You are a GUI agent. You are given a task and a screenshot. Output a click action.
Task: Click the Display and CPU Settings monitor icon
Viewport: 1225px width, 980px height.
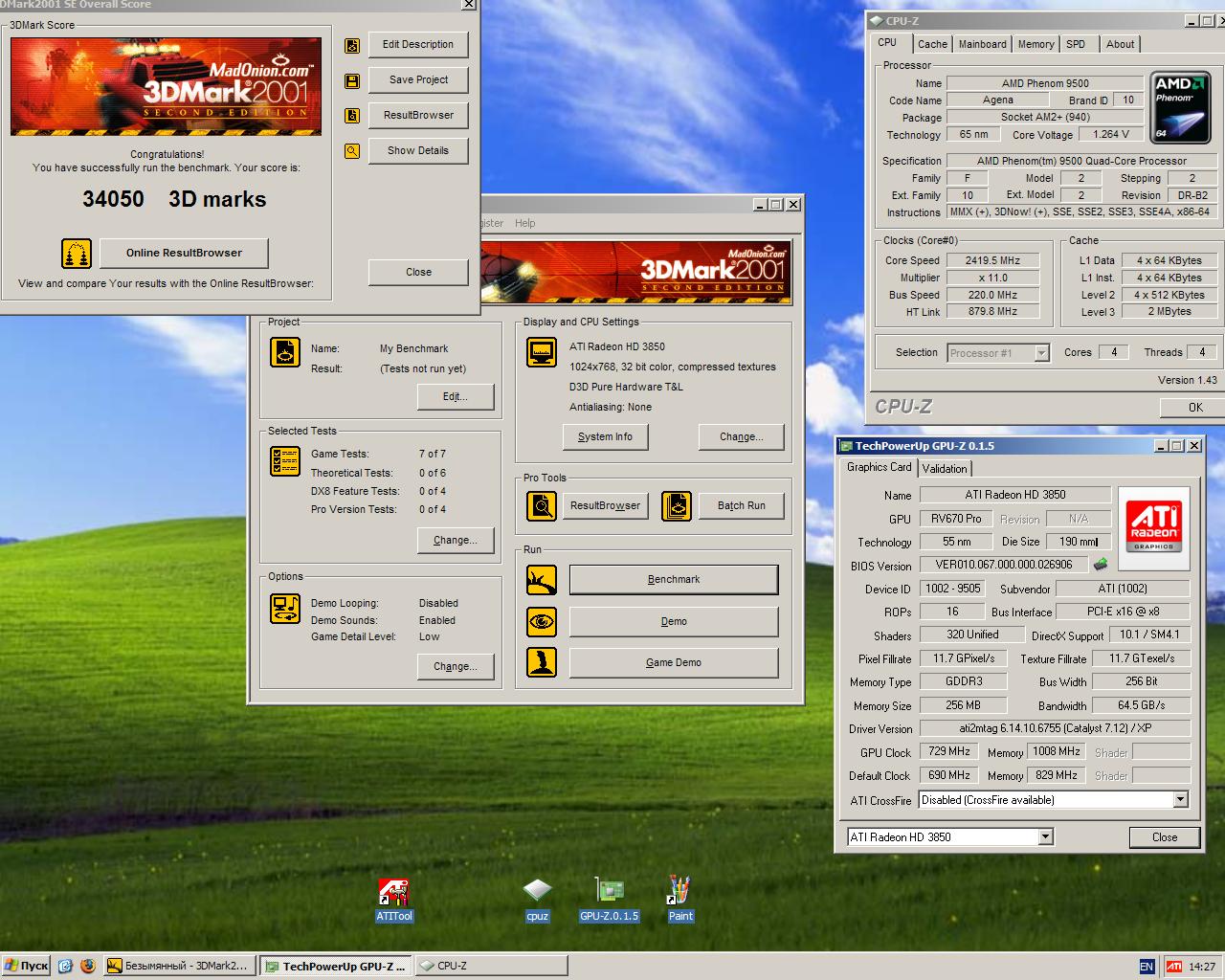tap(542, 352)
